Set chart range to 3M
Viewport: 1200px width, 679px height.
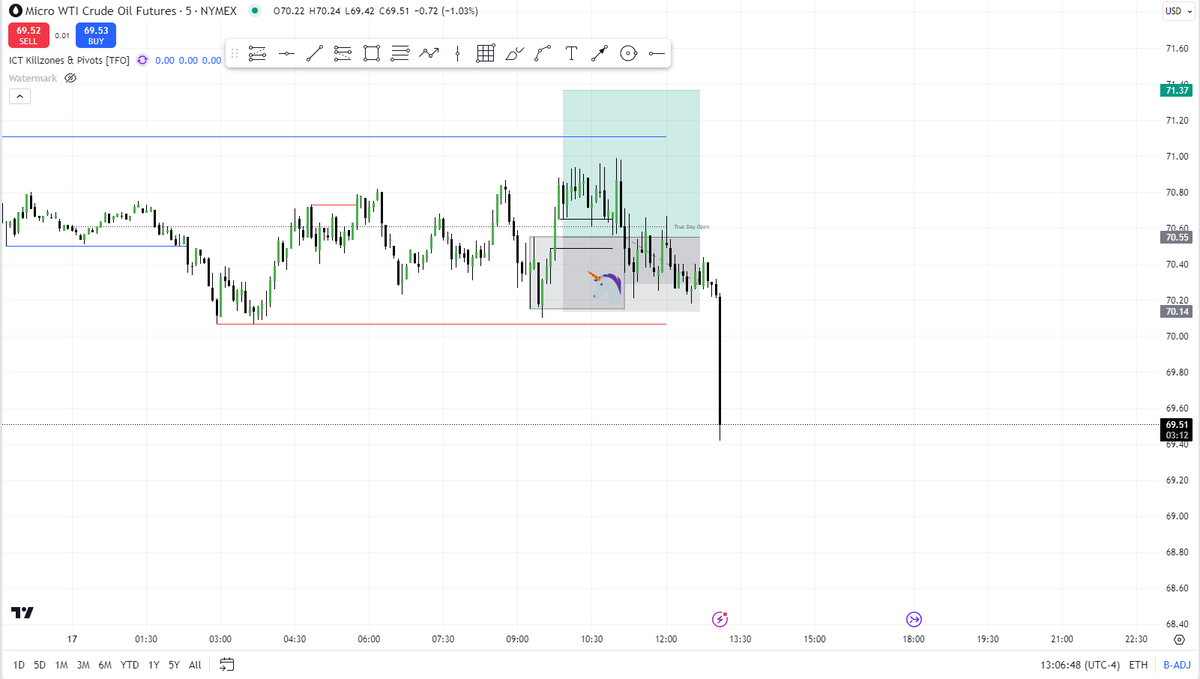(83, 664)
